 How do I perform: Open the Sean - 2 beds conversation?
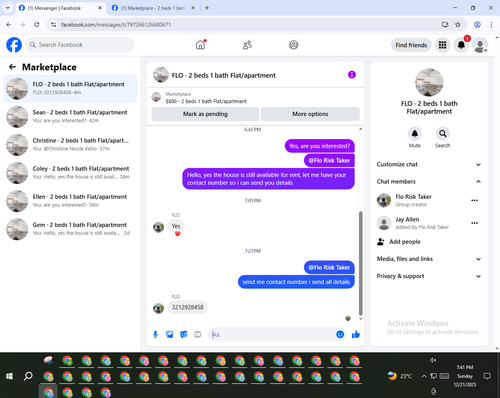click(x=70, y=116)
